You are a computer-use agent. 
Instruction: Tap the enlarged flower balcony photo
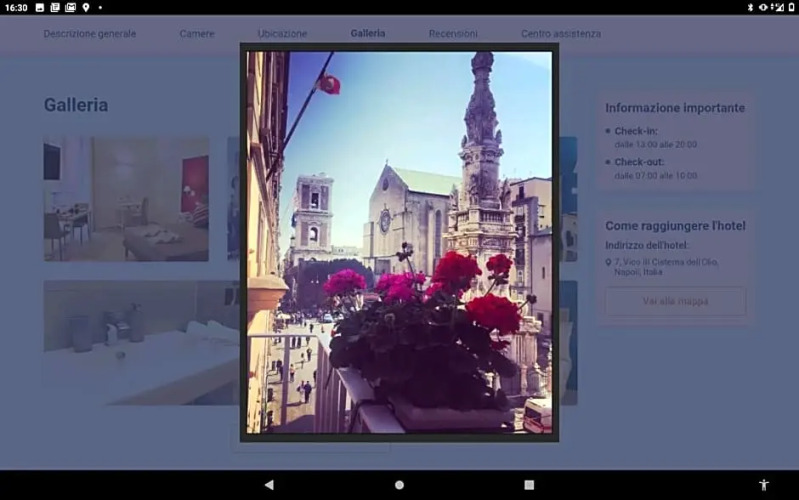click(399, 242)
